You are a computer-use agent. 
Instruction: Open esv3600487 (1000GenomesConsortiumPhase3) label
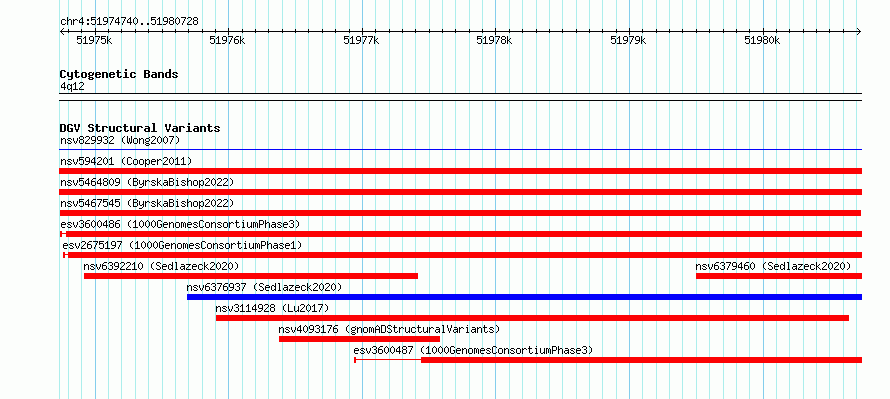(473, 350)
